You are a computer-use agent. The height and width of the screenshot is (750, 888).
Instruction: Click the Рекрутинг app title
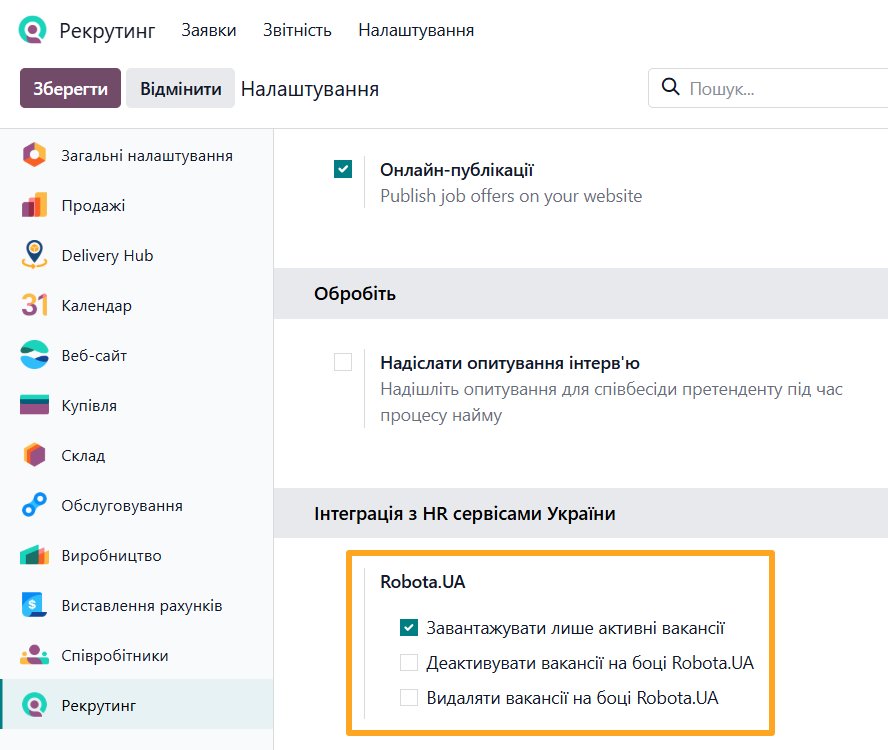(107, 31)
